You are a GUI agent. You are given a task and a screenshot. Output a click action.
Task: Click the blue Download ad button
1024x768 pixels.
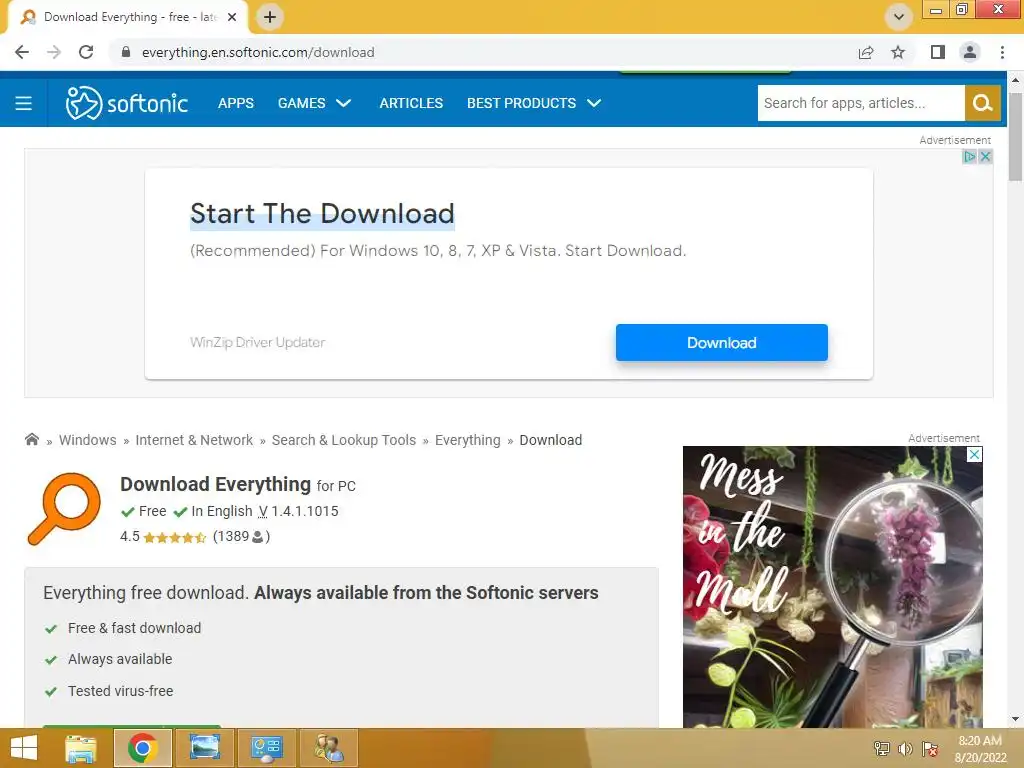click(722, 343)
